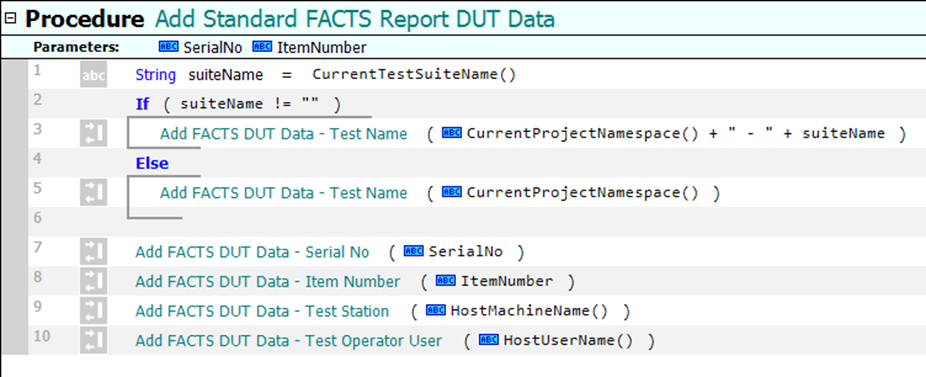
Task: Click the call icon beside Test Station step
Action: 93,311
